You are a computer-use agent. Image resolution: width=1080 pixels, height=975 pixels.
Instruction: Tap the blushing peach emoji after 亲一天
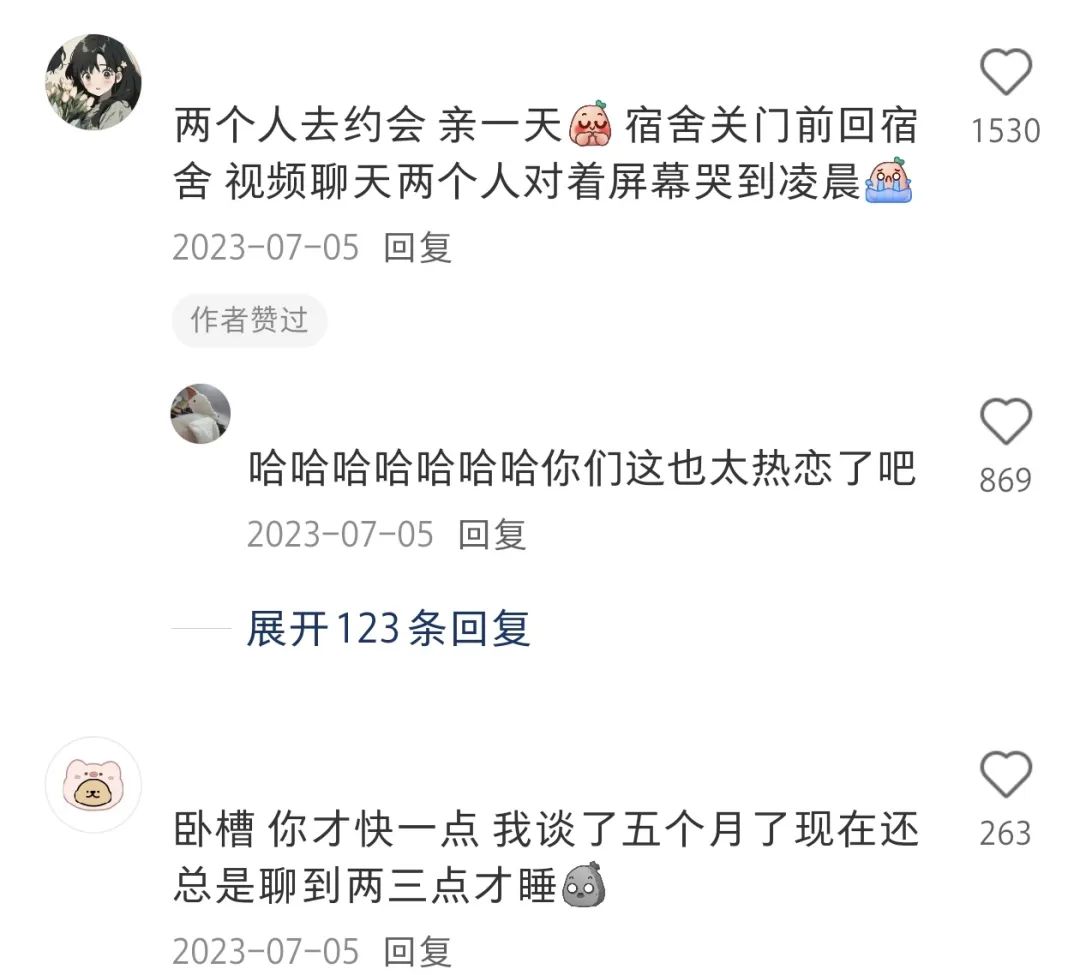591,124
